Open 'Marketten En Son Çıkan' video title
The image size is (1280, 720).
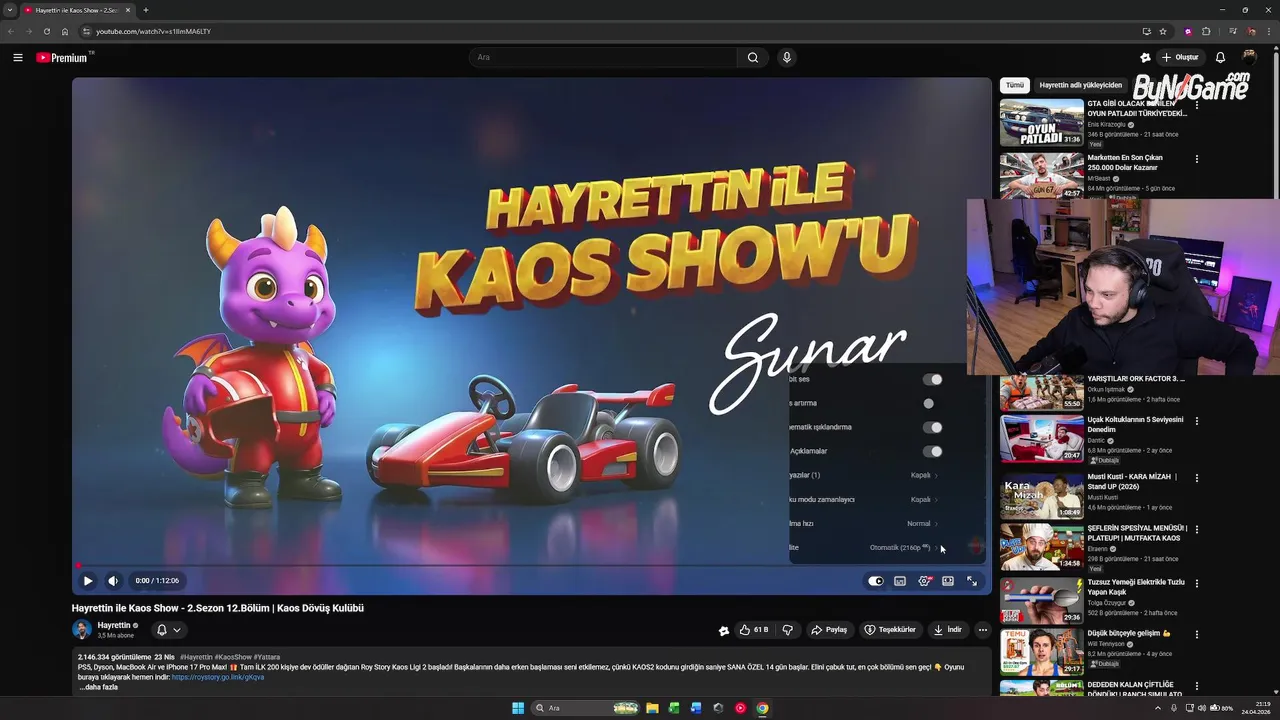pyautogui.click(x=1125, y=163)
